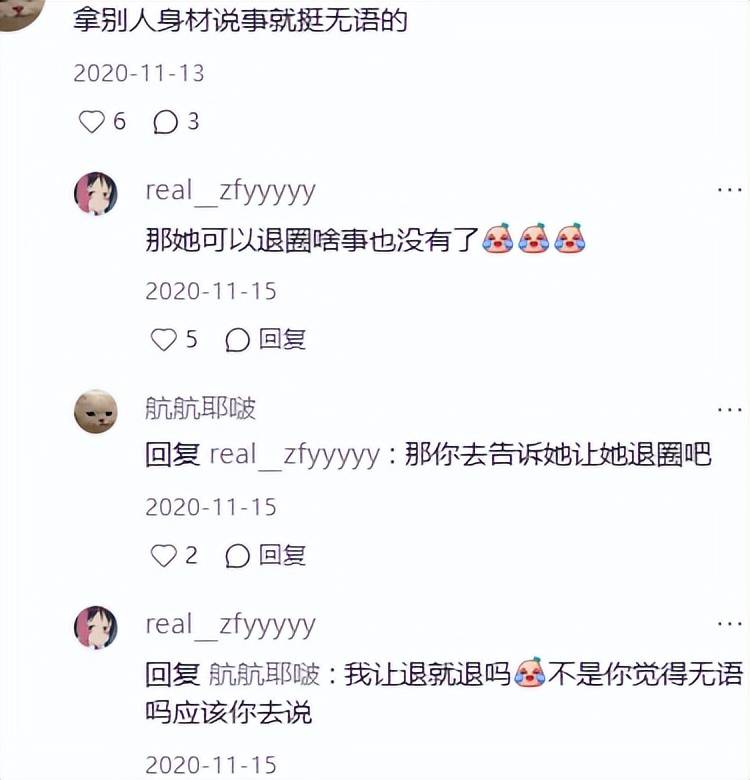The image size is (750, 780).
Task: Click reply bubble icon under 航航耶啵's comment
Action: pos(237,556)
